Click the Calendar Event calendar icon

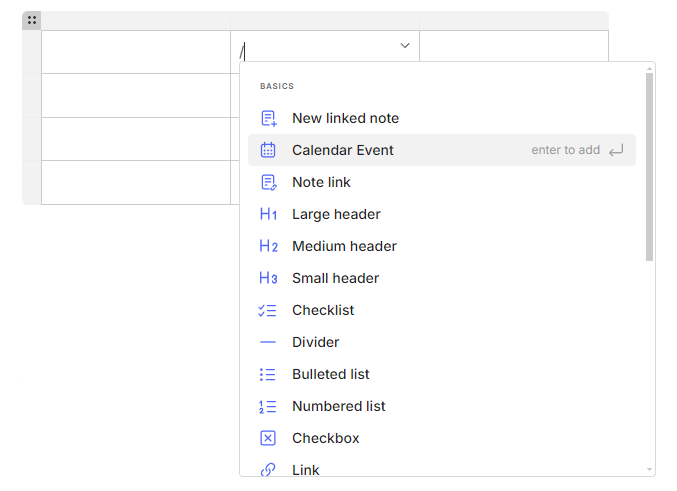(x=268, y=150)
